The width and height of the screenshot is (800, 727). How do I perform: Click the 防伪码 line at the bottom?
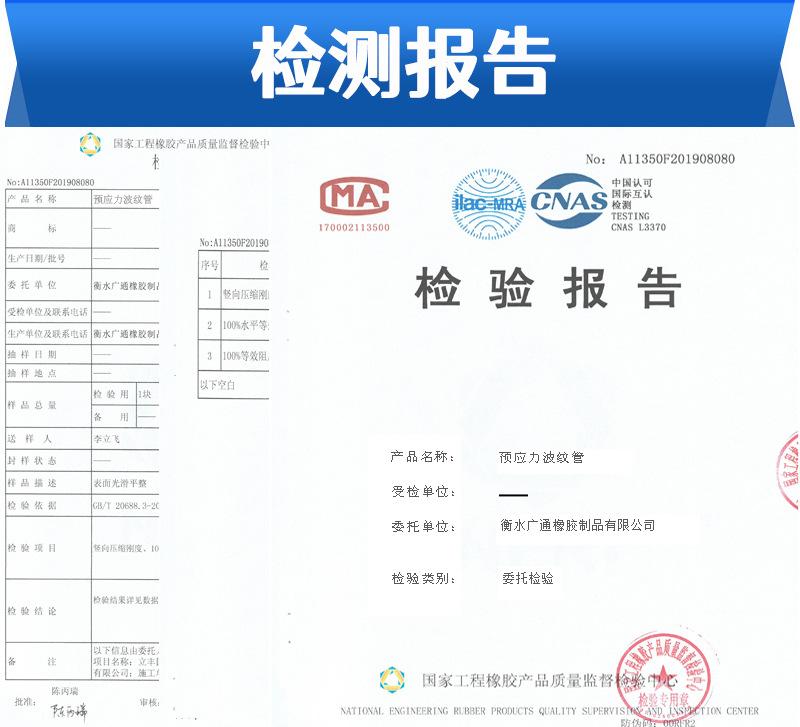tap(658, 722)
